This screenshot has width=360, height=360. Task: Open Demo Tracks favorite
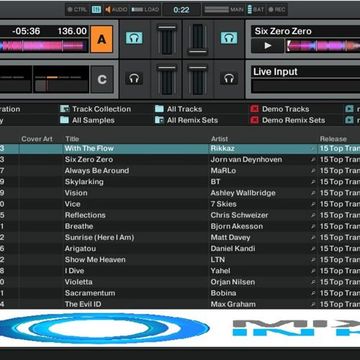(x=280, y=109)
